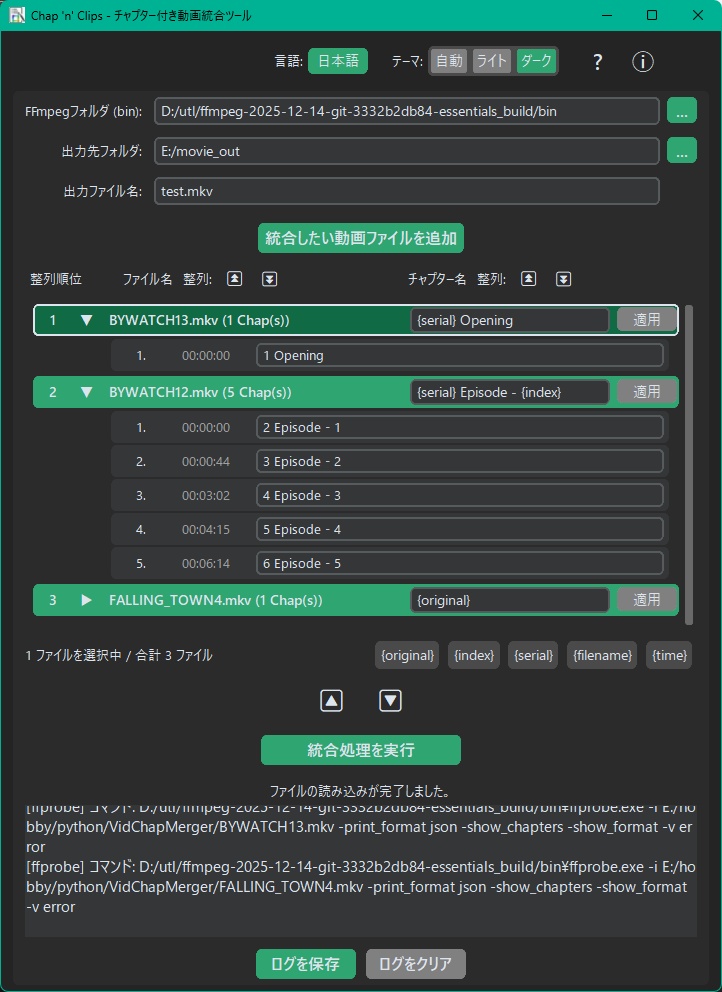Open help via the question mark icon

coord(597,62)
